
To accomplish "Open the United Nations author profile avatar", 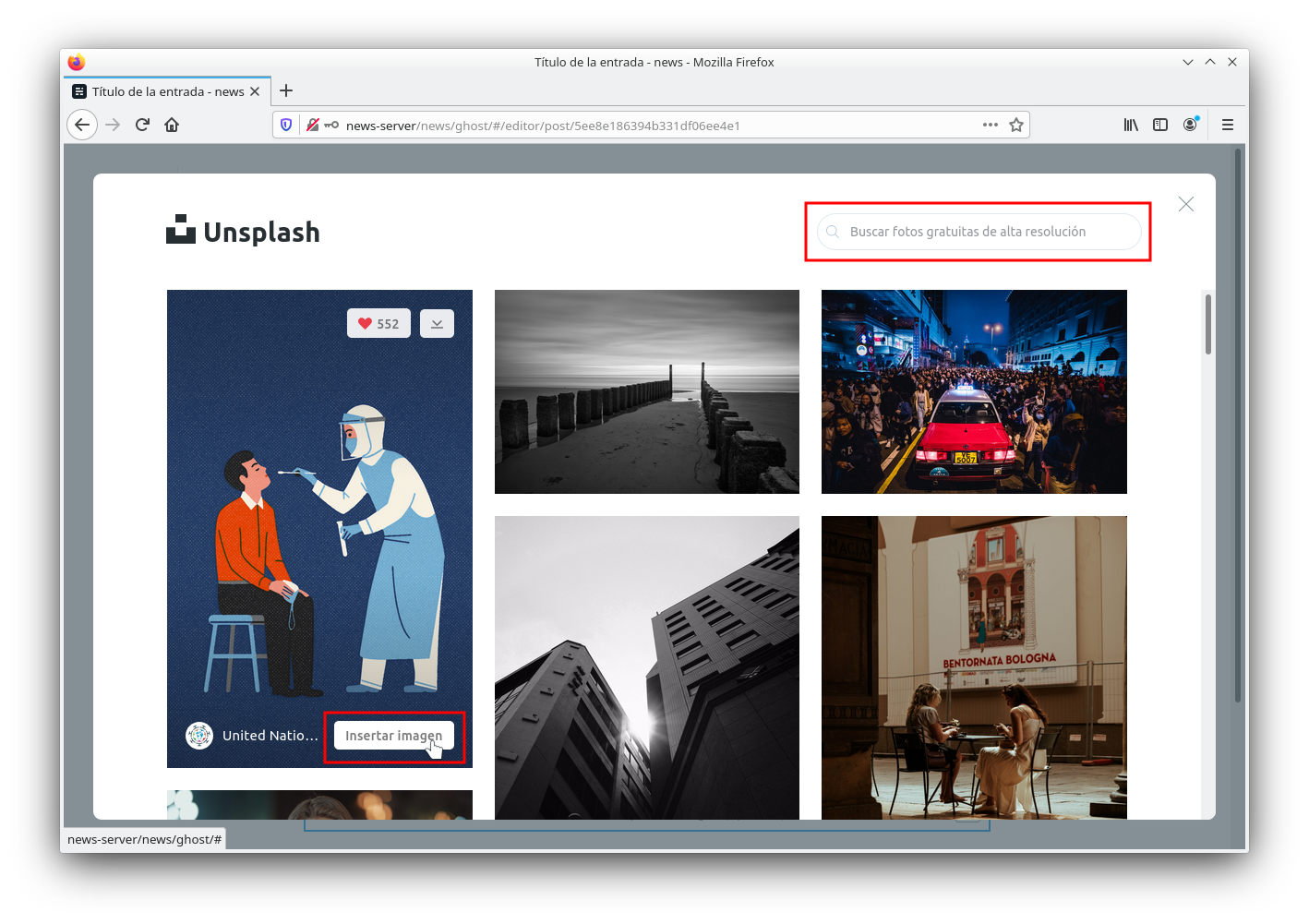I will [x=199, y=736].
